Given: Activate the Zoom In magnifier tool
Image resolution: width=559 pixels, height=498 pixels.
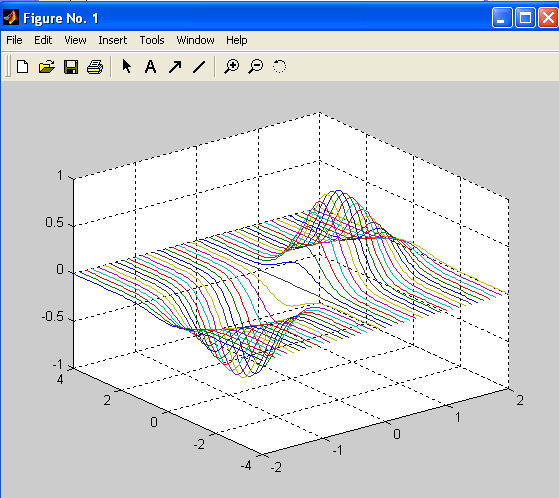Looking at the screenshot, I should point(232,67).
